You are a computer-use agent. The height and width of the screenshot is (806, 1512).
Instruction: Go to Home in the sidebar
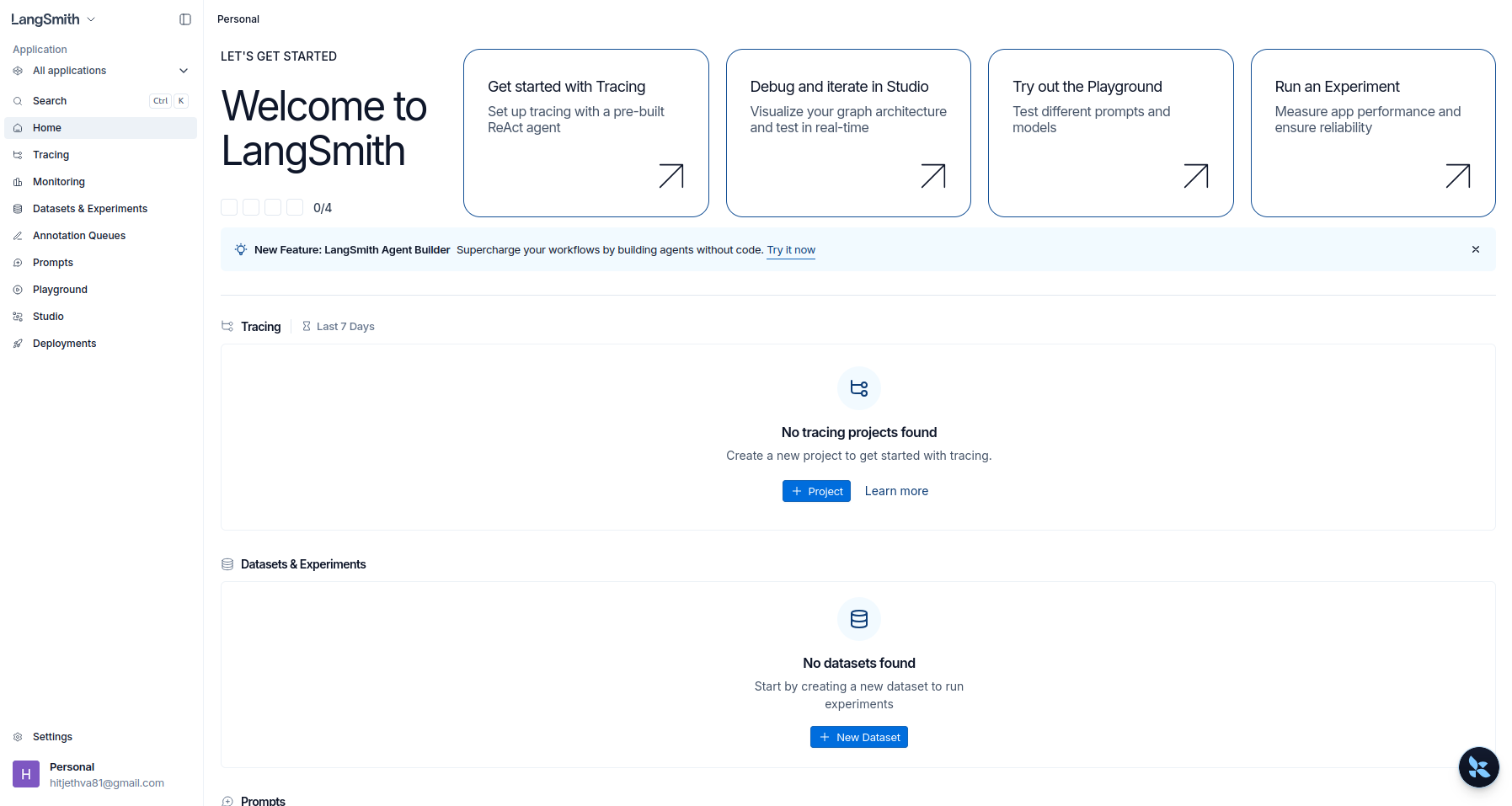coord(47,127)
